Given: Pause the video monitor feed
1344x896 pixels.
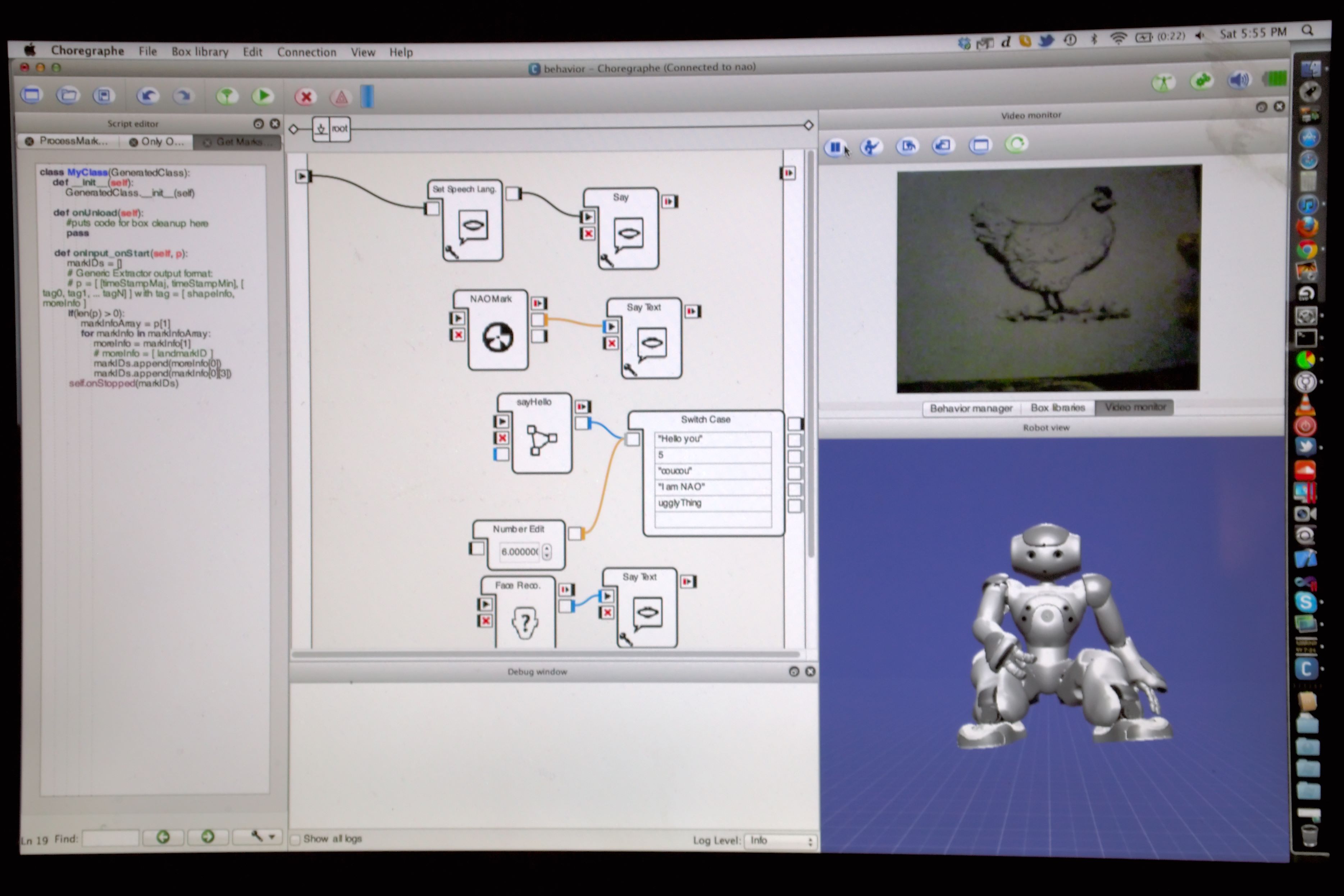Looking at the screenshot, I should click(835, 147).
